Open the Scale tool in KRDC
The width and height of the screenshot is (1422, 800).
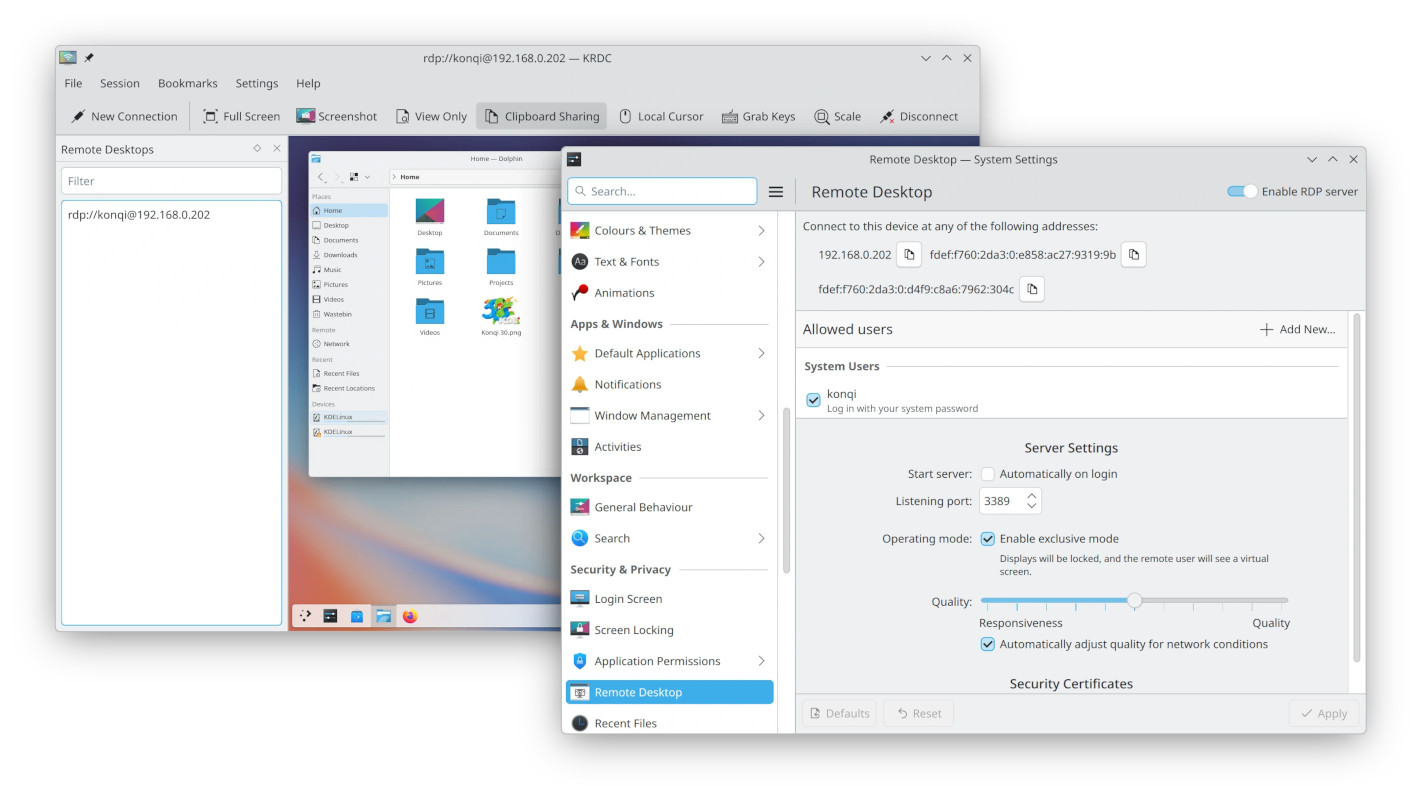[837, 116]
